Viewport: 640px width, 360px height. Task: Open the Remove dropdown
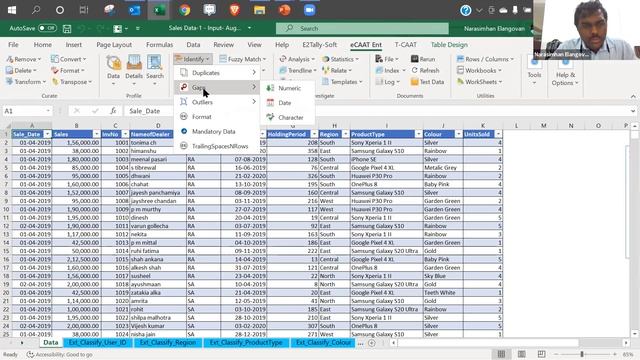pyautogui.click(x=24, y=59)
